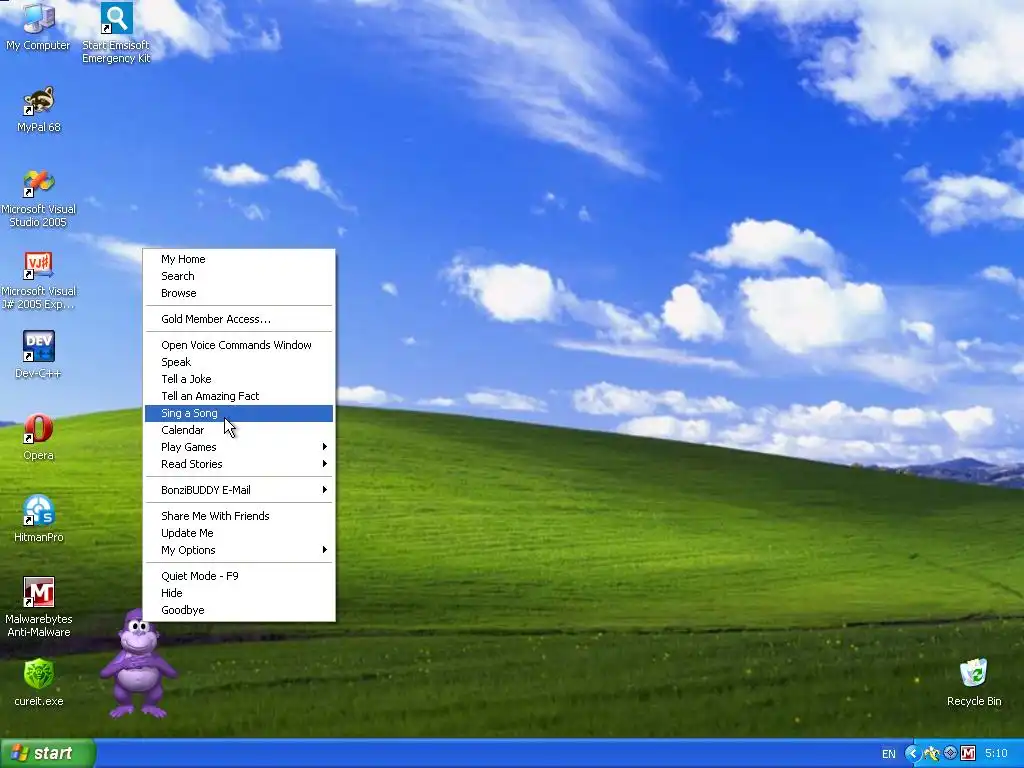Choose Speak from the context menu

pyautogui.click(x=239, y=362)
